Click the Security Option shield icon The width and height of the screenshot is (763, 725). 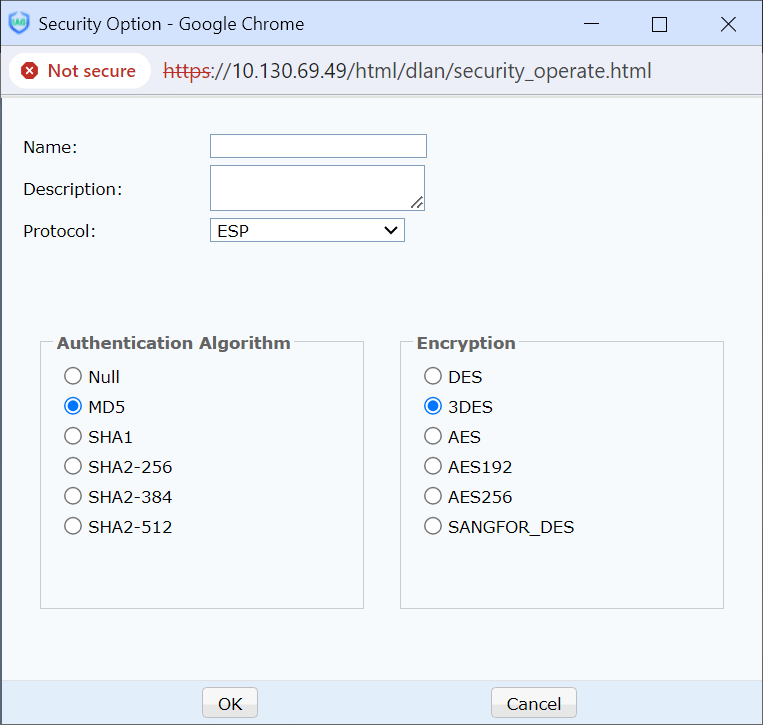[x=19, y=24]
